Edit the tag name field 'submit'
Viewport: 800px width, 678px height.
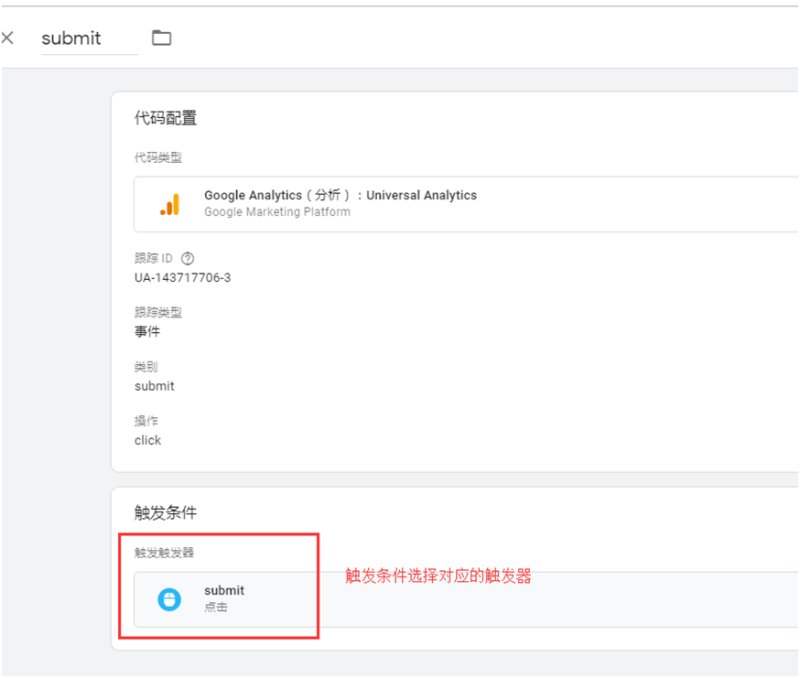[x=89, y=39]
